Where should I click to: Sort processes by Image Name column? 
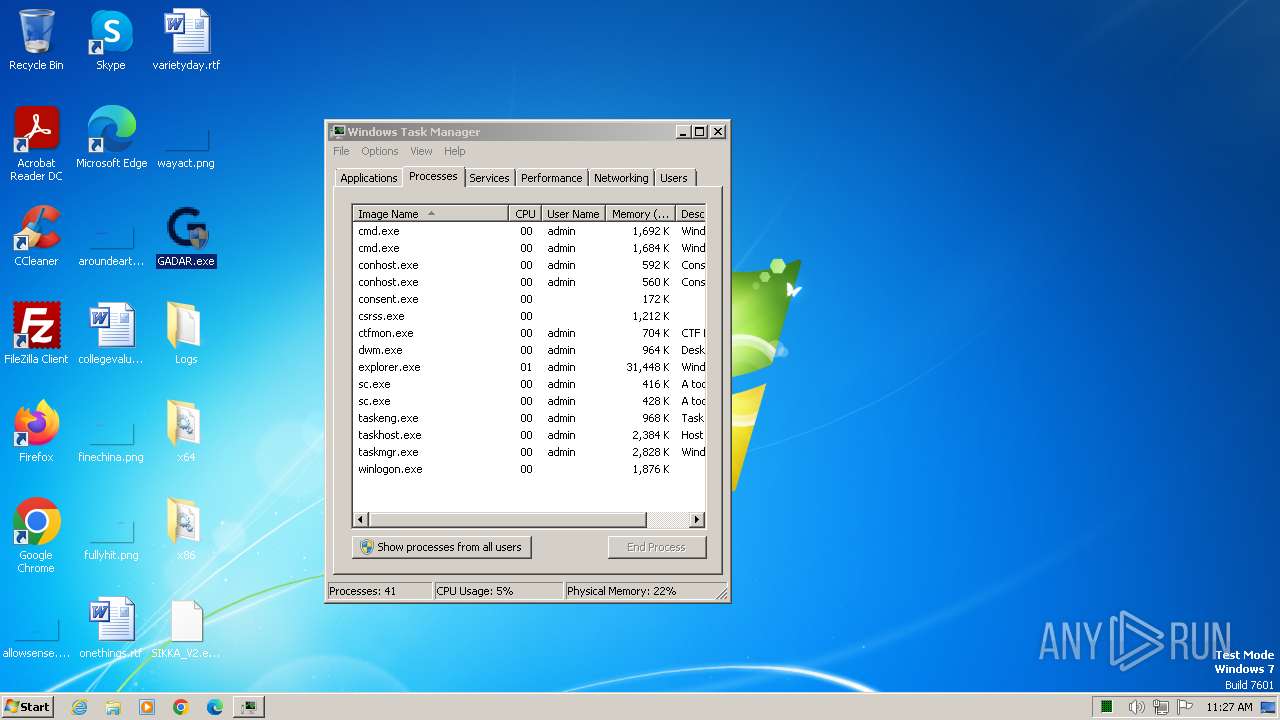(431, 214)
